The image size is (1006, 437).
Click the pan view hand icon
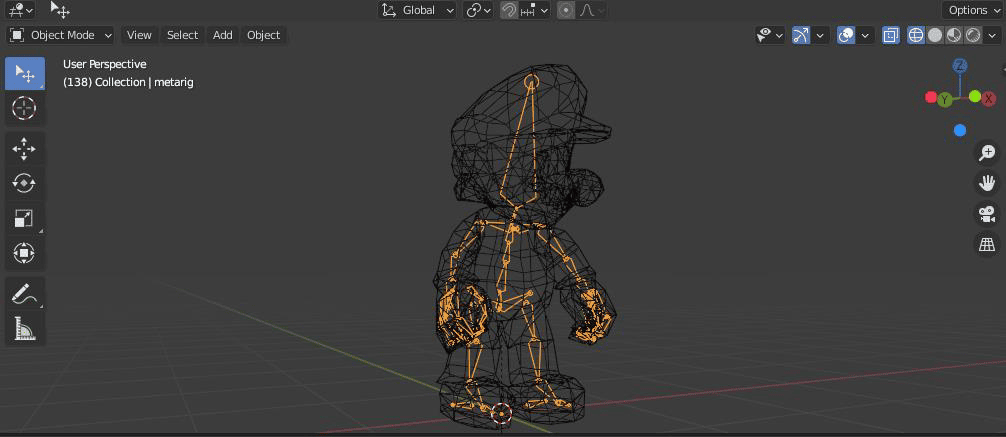(x=987, y=183)
